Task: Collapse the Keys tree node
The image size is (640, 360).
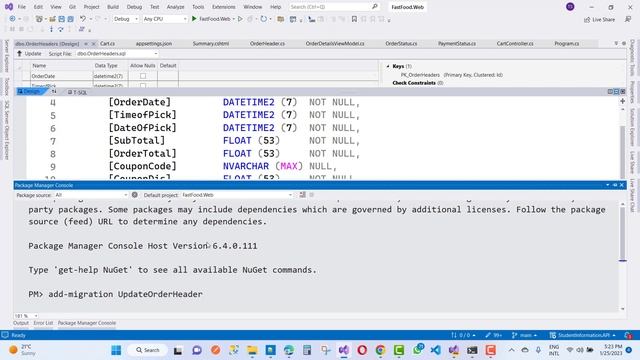Action: (388, 66)
